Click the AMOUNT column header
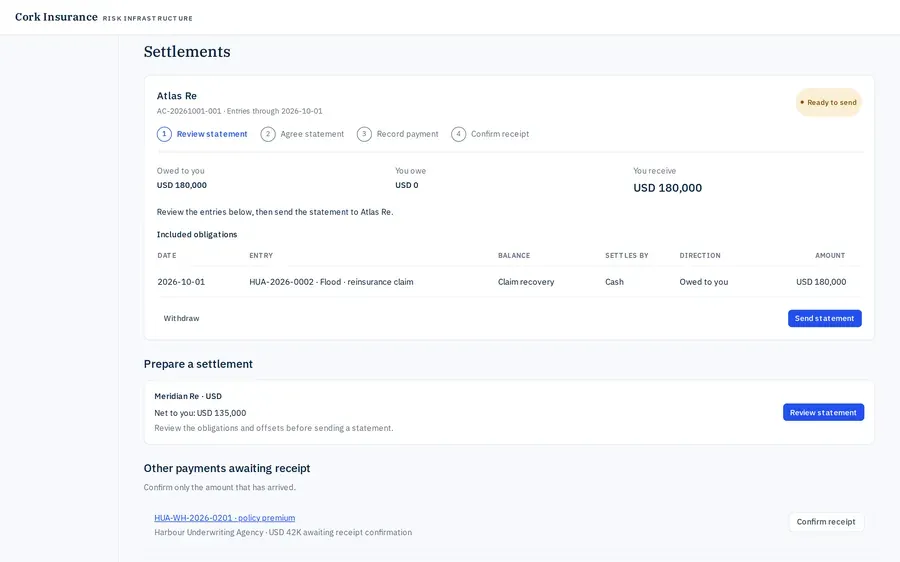 coord(830,255)
